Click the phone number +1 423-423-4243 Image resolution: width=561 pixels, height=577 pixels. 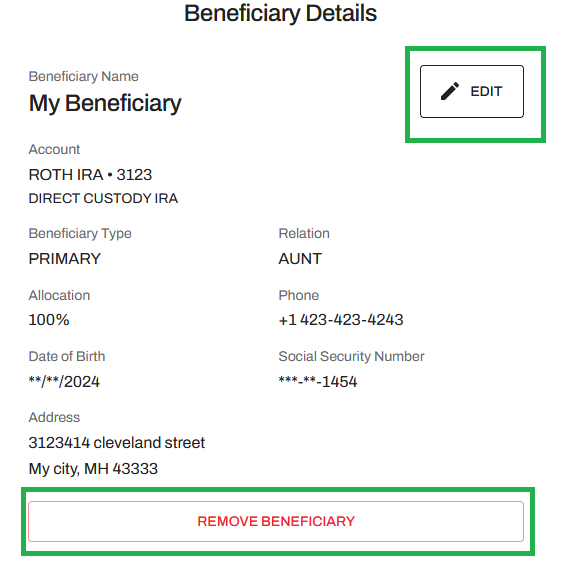[341, 320]
